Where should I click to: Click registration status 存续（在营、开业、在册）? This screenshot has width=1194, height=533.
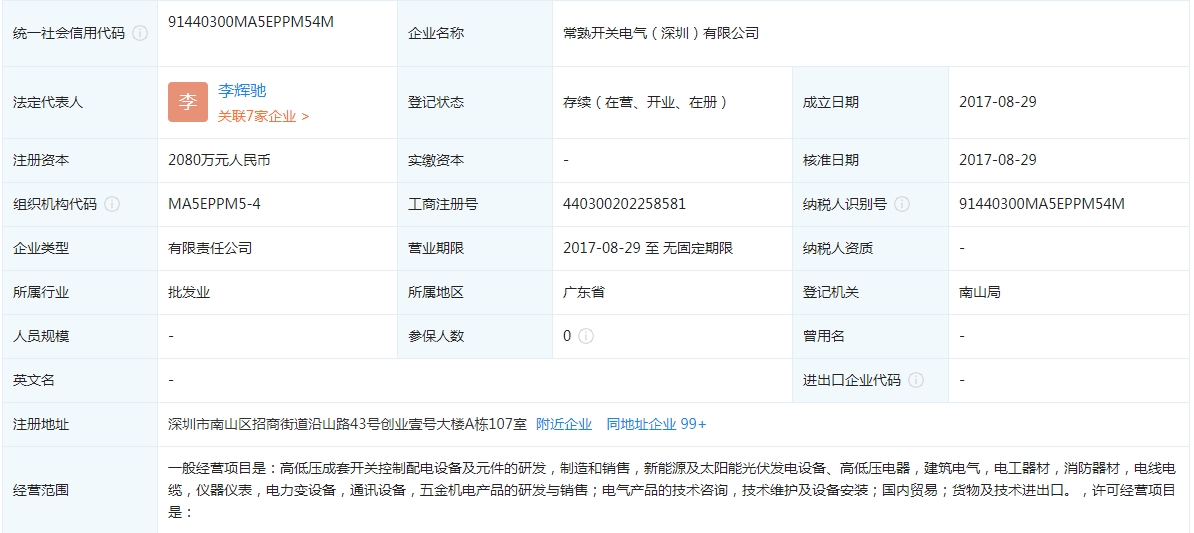[x=646, y=102]
